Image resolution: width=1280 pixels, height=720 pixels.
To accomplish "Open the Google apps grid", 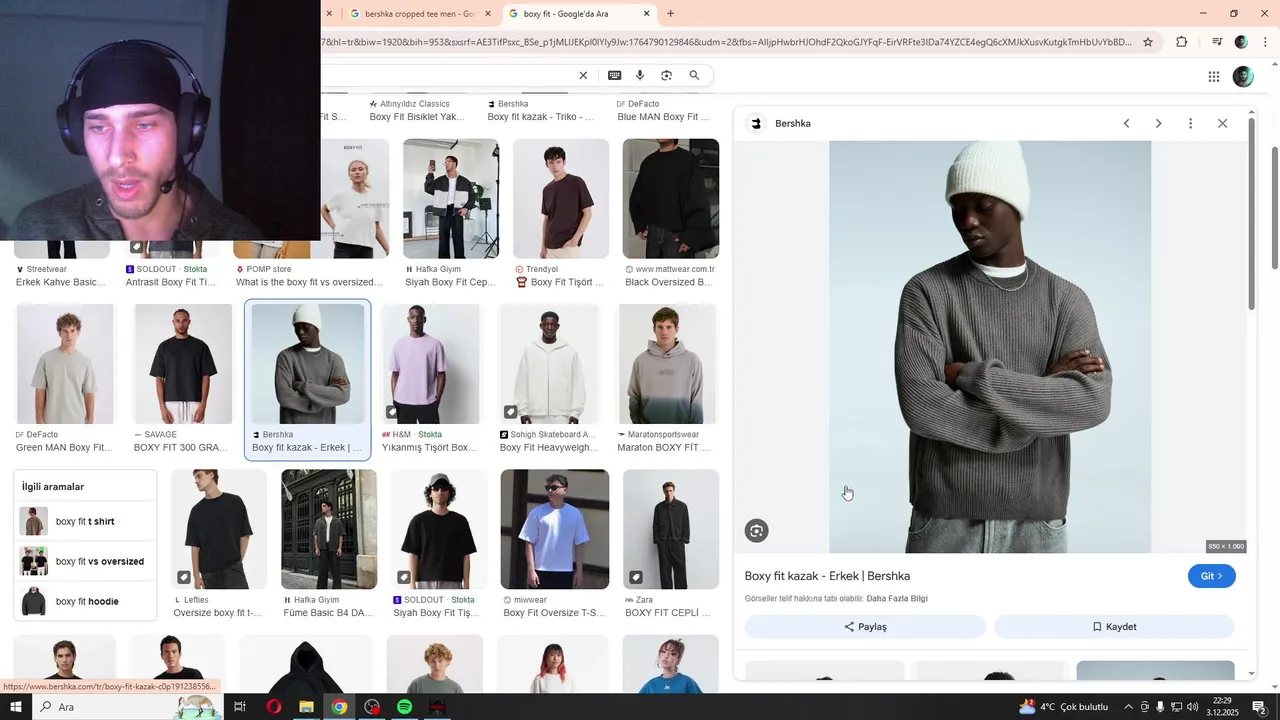I will click(1214, 77).
